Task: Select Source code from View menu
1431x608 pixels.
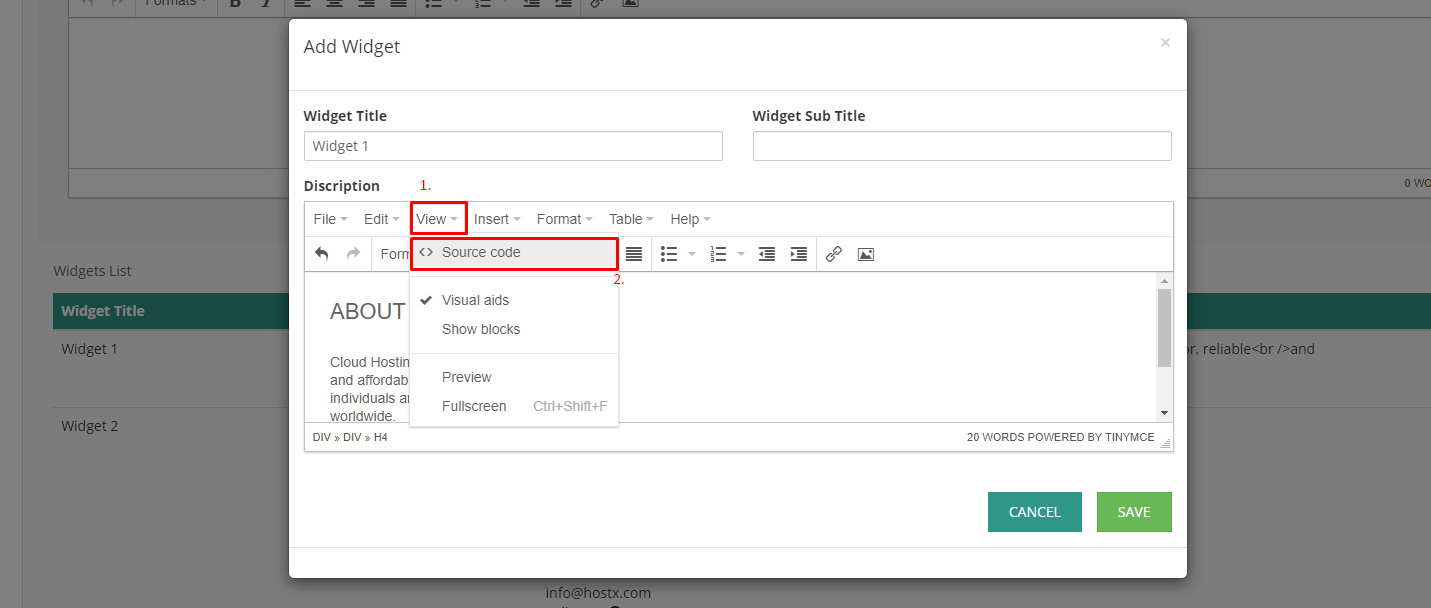Action: point(481,253)
